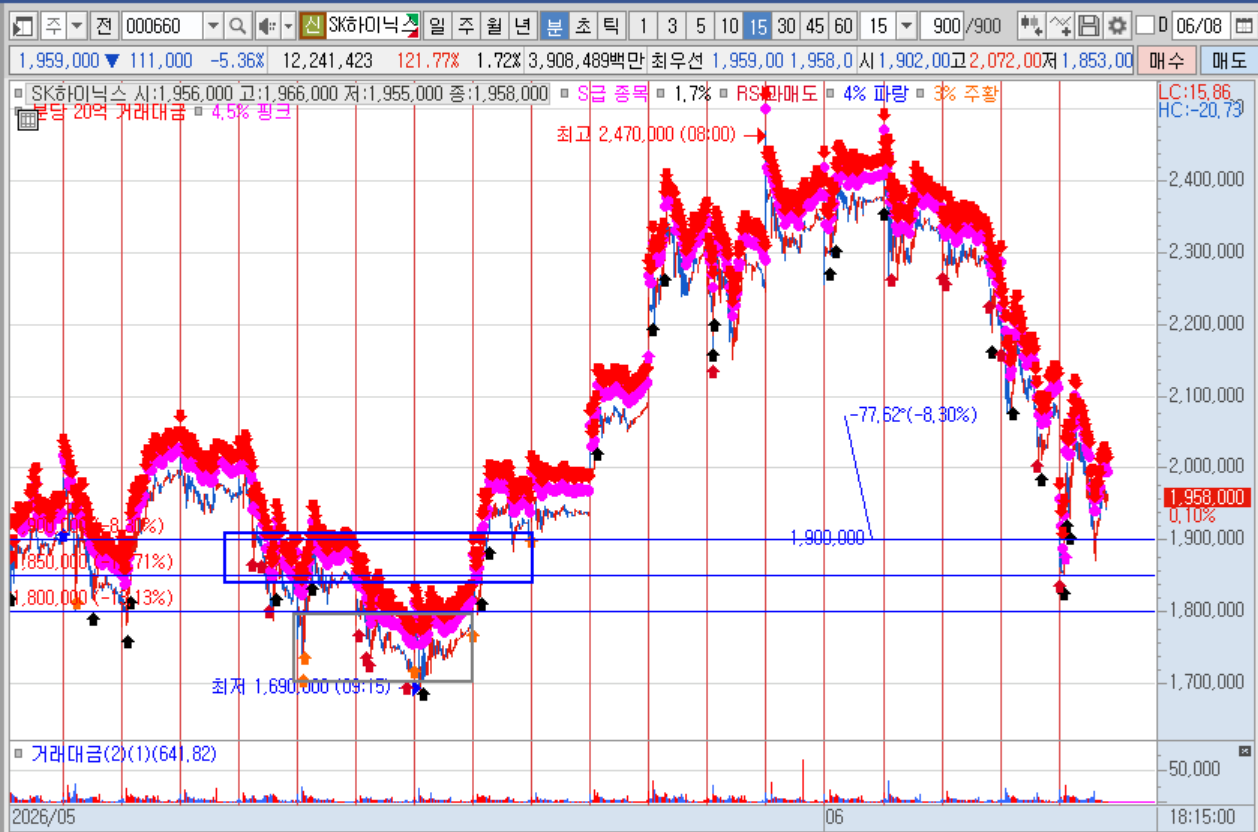Select the 10 minute interval button

click(730, 25)
